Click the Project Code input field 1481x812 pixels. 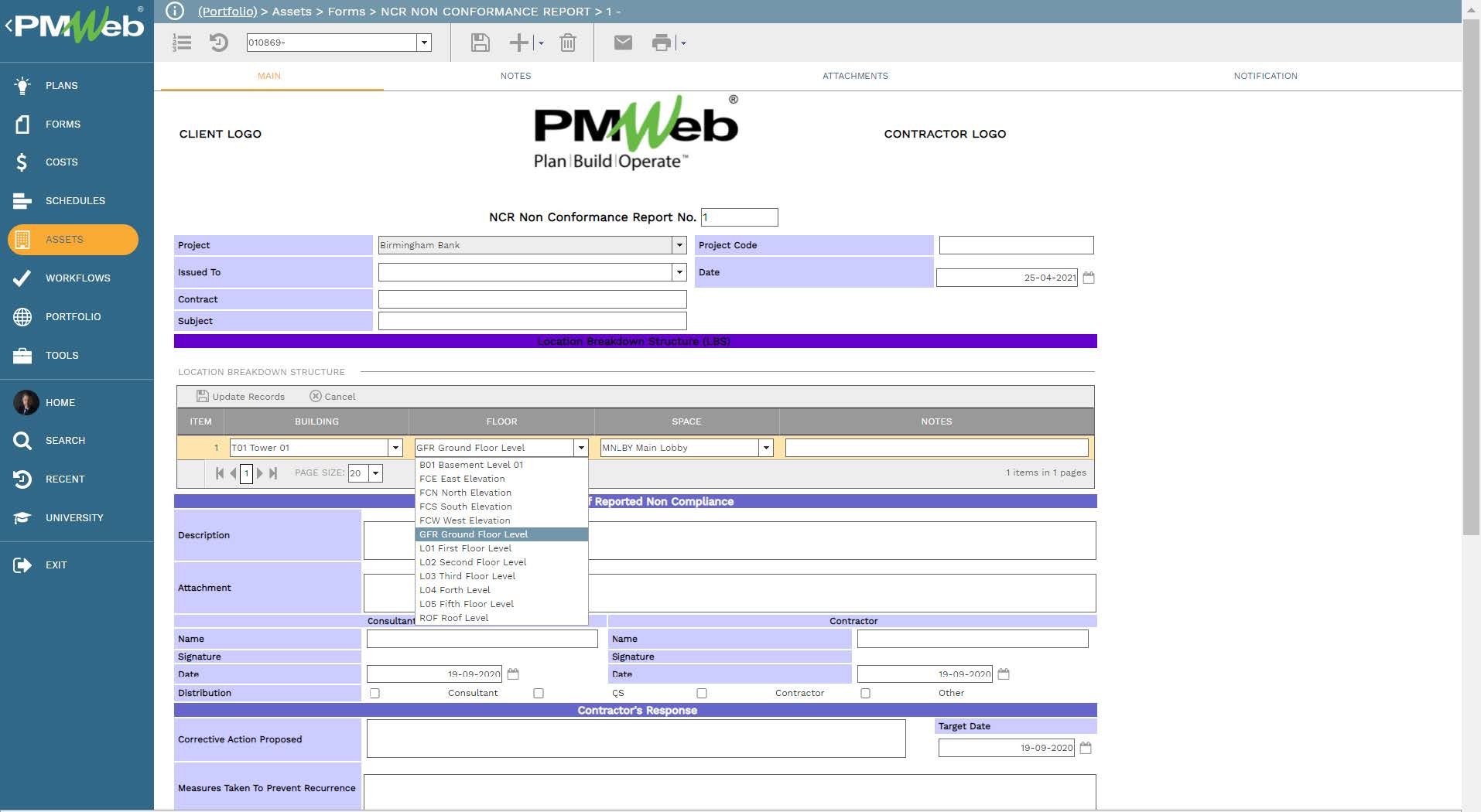[x=1016, y=245]
